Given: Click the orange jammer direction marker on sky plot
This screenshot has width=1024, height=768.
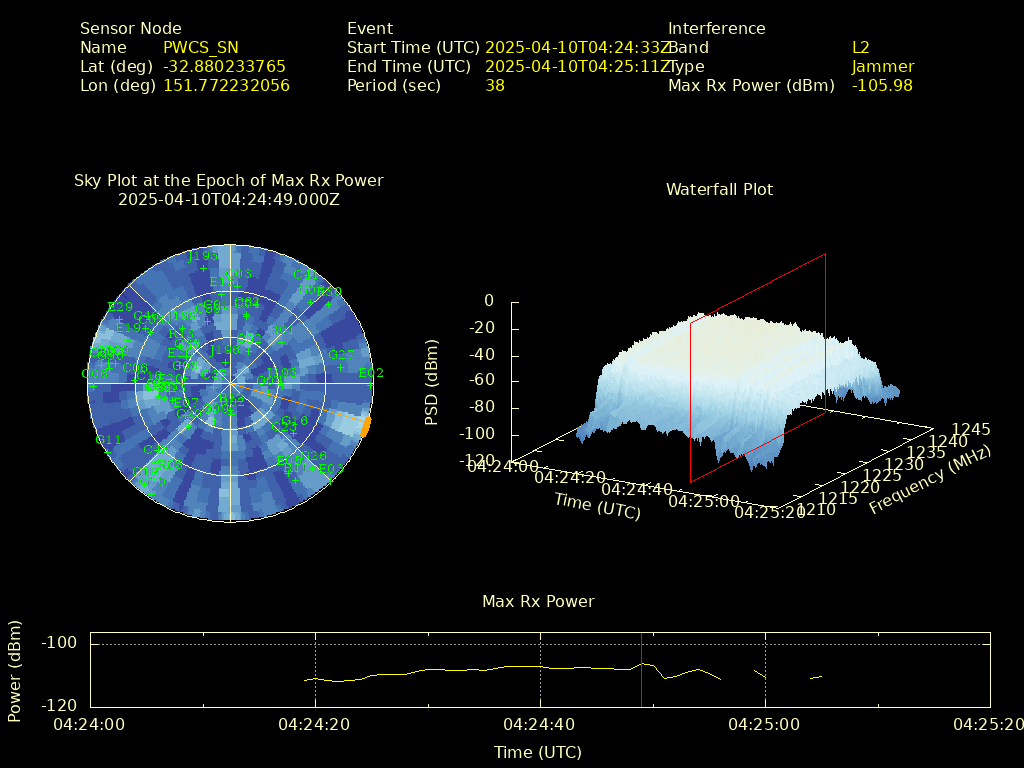Looking at the screenshot, I should [366, 426].
